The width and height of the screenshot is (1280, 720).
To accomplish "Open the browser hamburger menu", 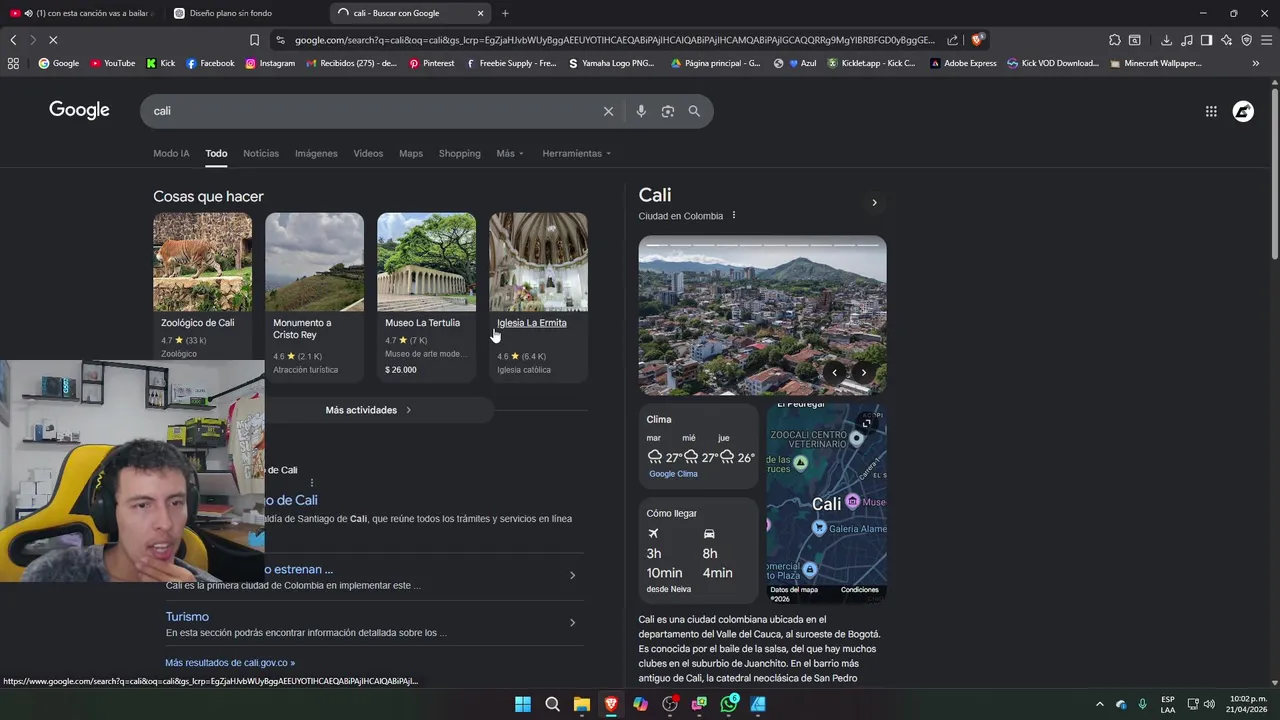I will tap(1267, 40).
